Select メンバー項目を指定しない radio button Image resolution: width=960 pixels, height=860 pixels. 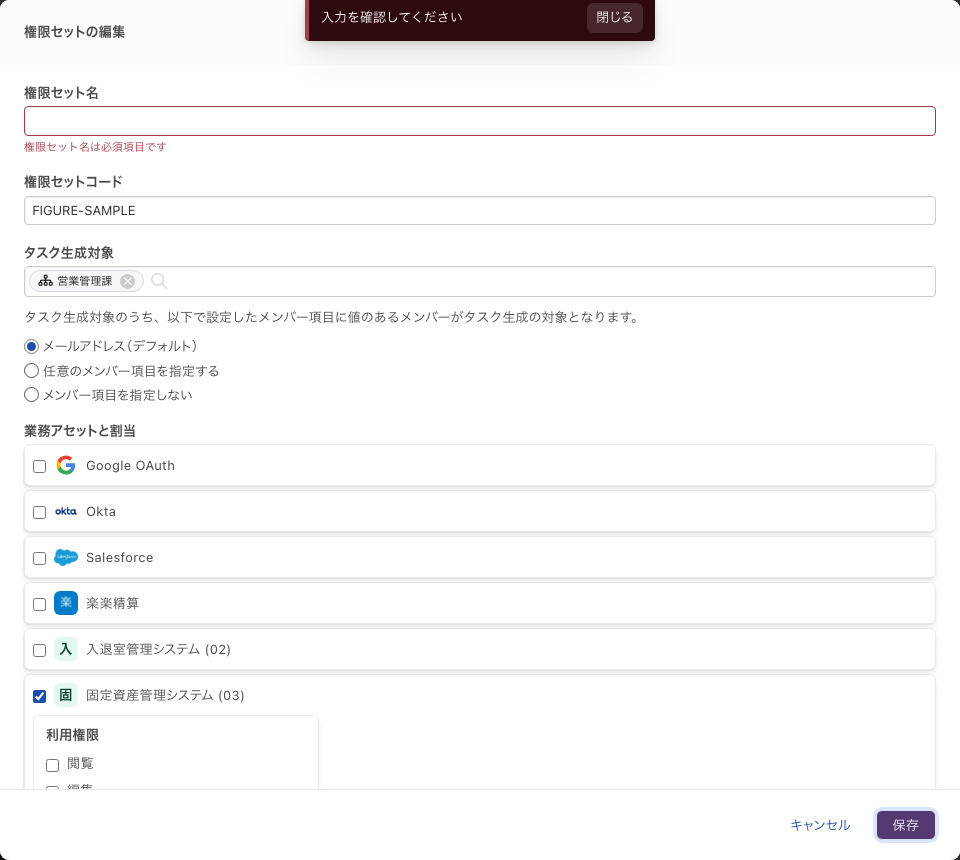31,395
